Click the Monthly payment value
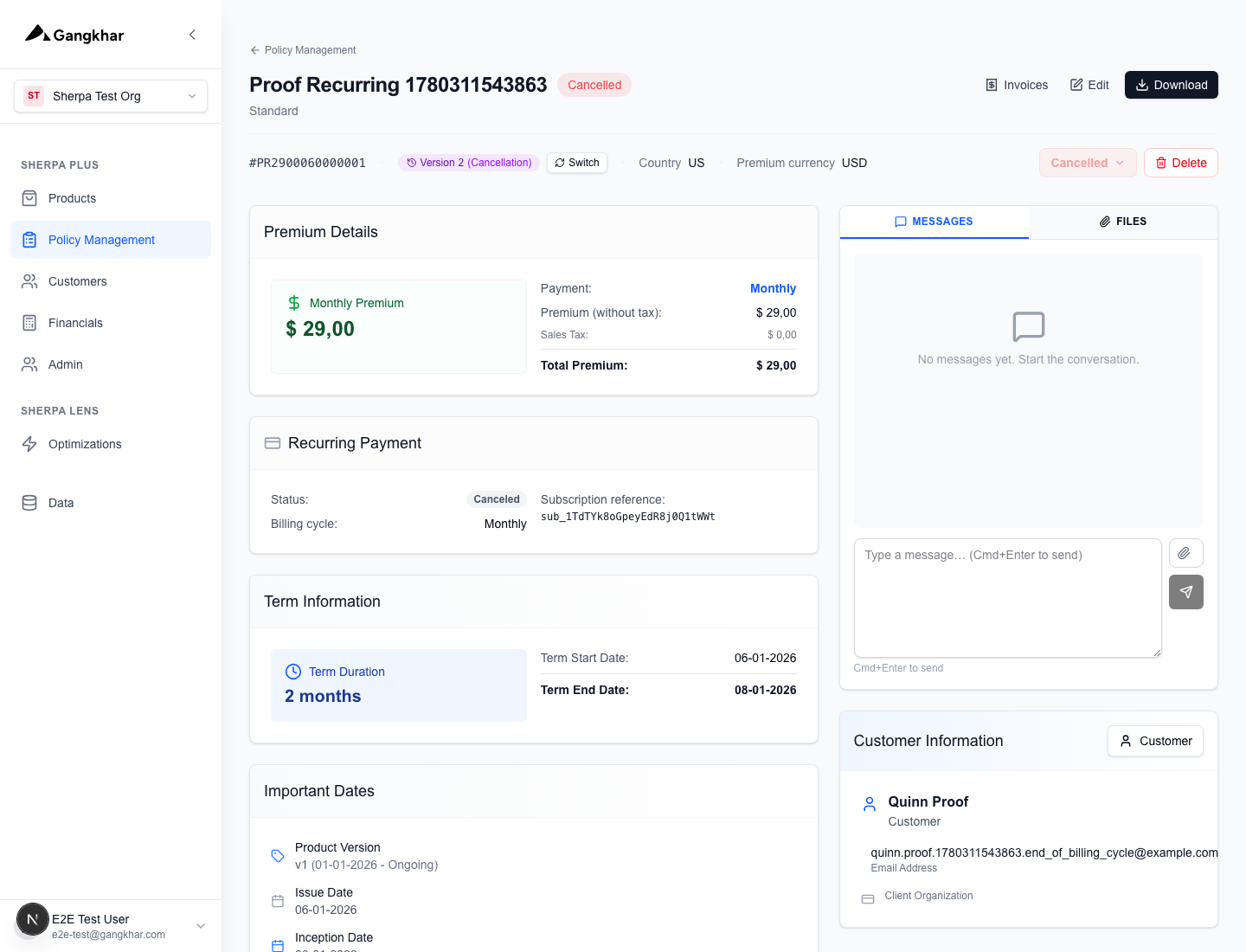1246x952 pixels. [x=773, y=288]
